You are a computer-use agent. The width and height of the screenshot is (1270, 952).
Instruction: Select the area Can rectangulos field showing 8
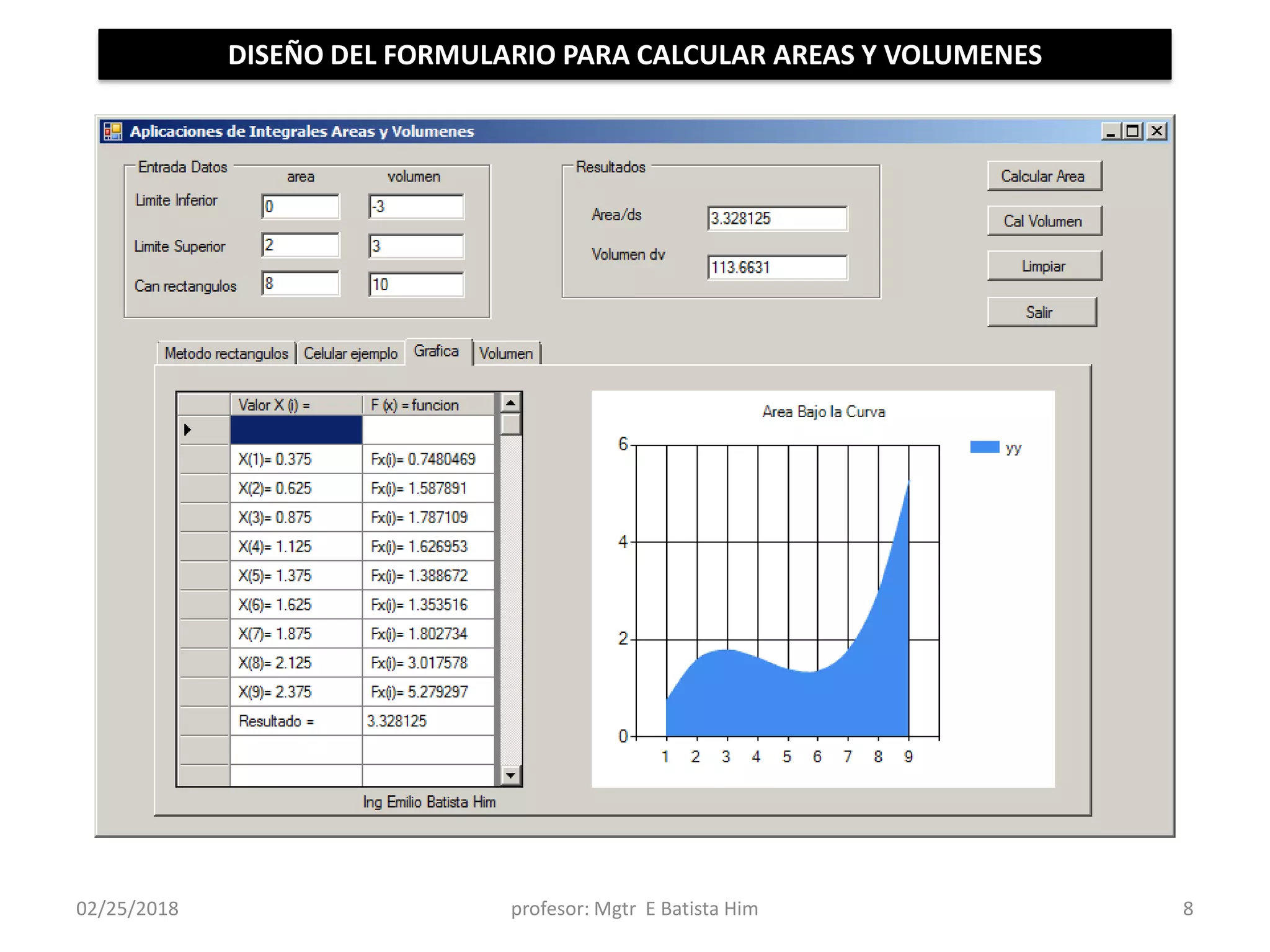click(301, 283)
